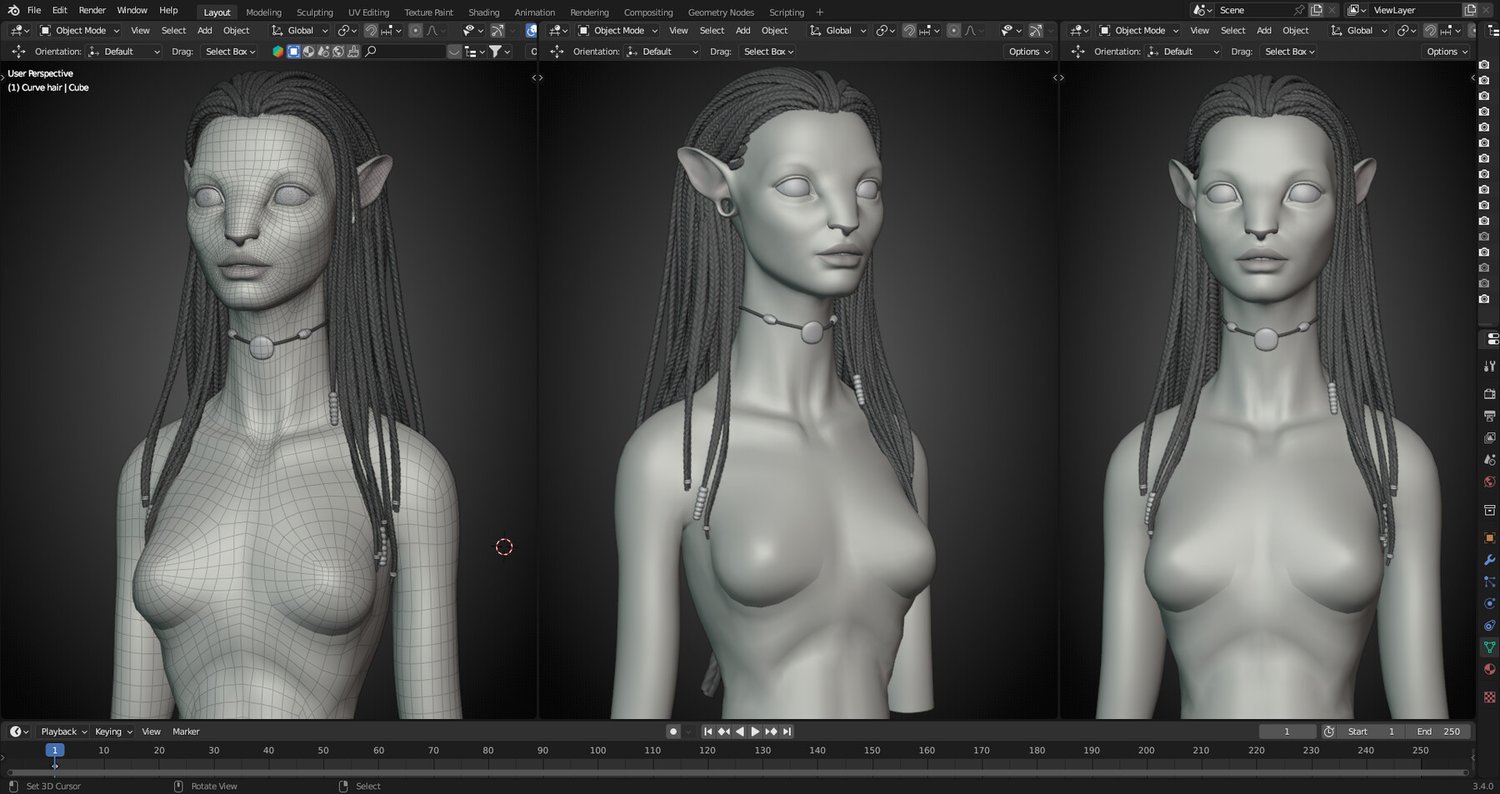Open the Texture properties checker tab
The image size is (1500, 794).
tap(1490, 697)
